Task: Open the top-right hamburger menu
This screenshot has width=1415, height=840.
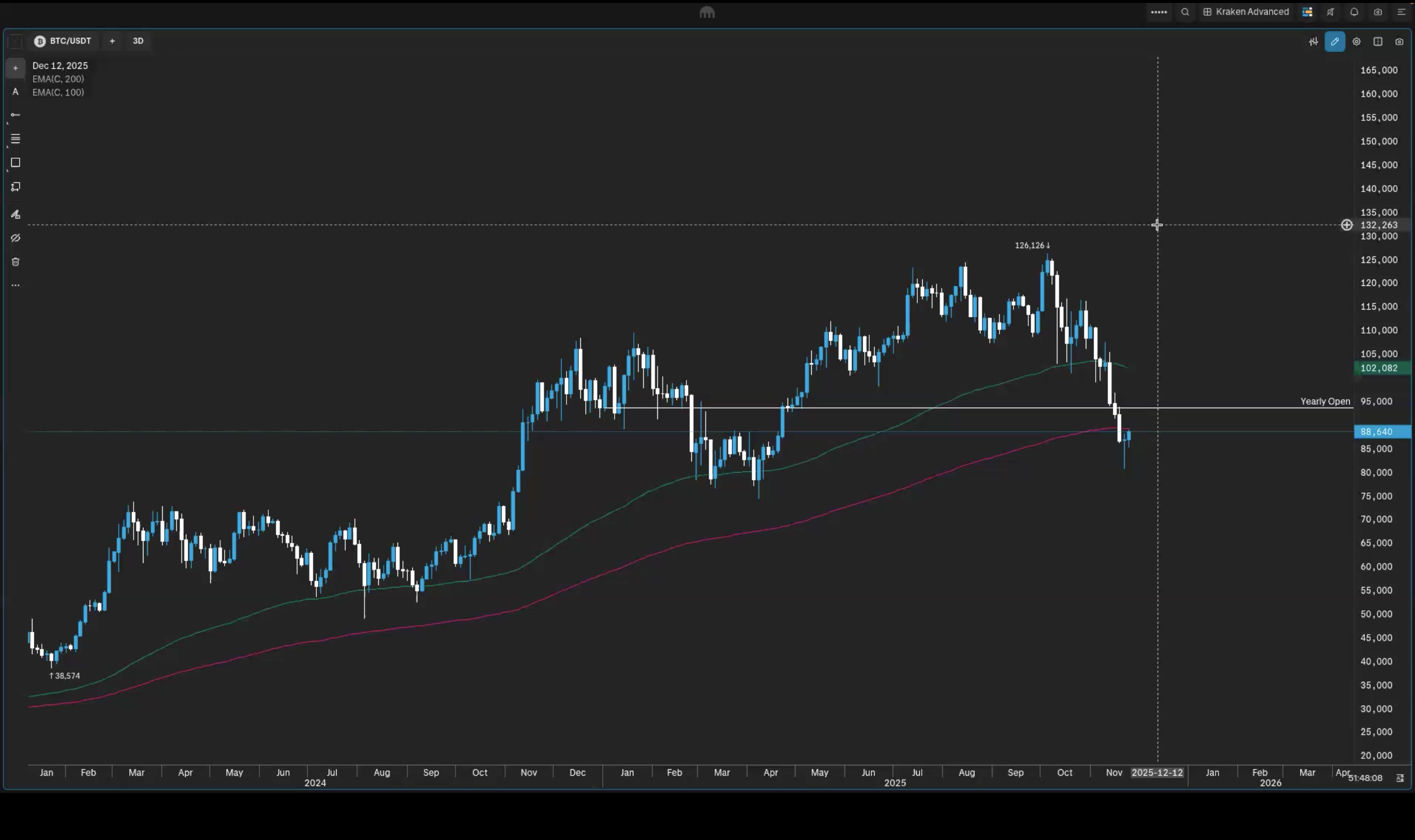Action: click(x=1401, y=12)
